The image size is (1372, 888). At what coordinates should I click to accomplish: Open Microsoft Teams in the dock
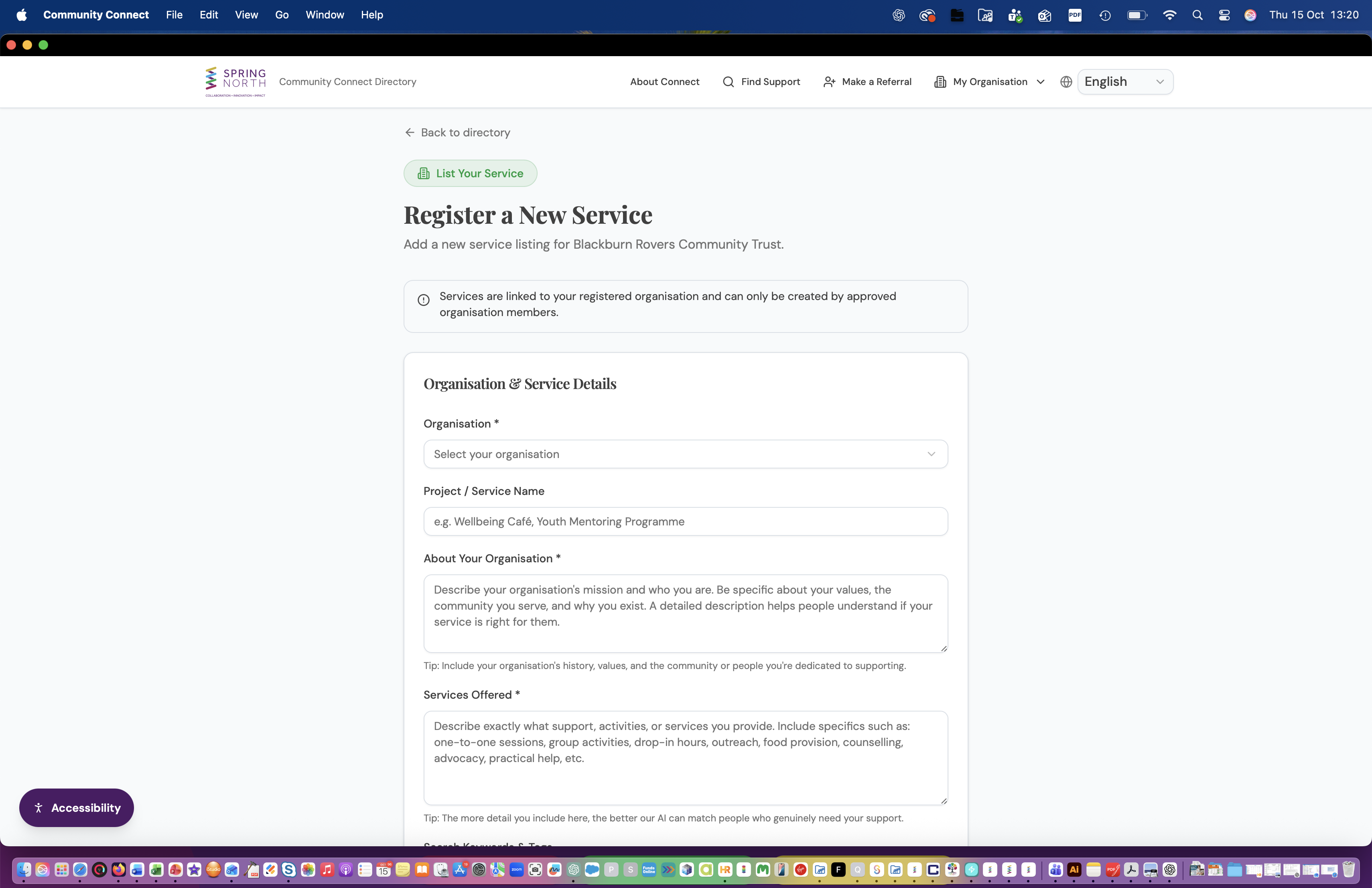click(x=1055, y=870)
